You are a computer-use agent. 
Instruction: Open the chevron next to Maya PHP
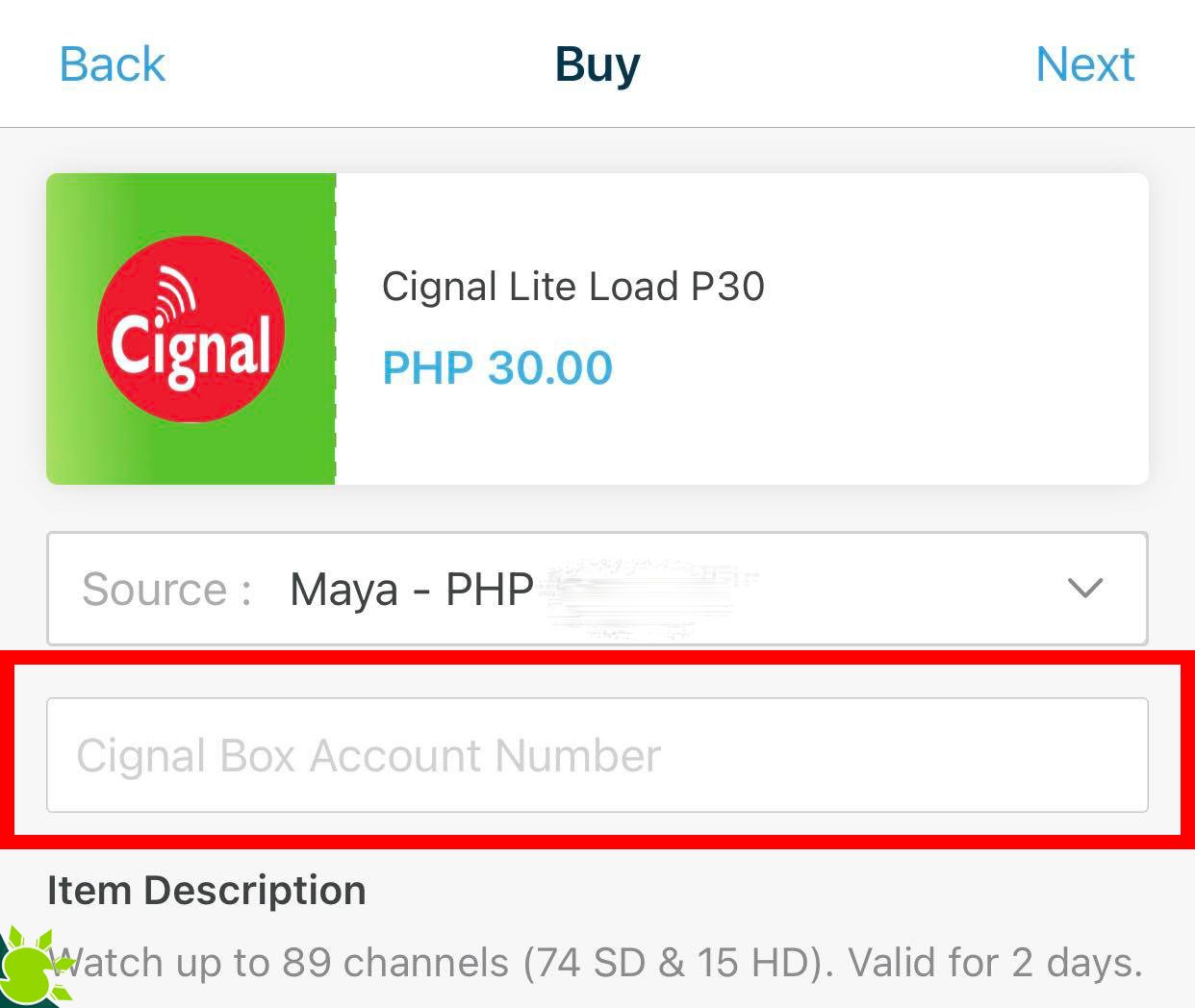coord(1082,589)
